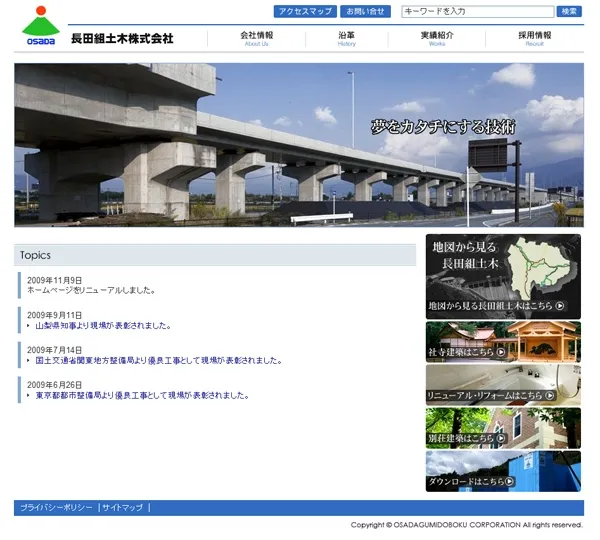Open the プライバシーポリシー footer link
This screenshot has width=600, height=540.
coord(56,508)
